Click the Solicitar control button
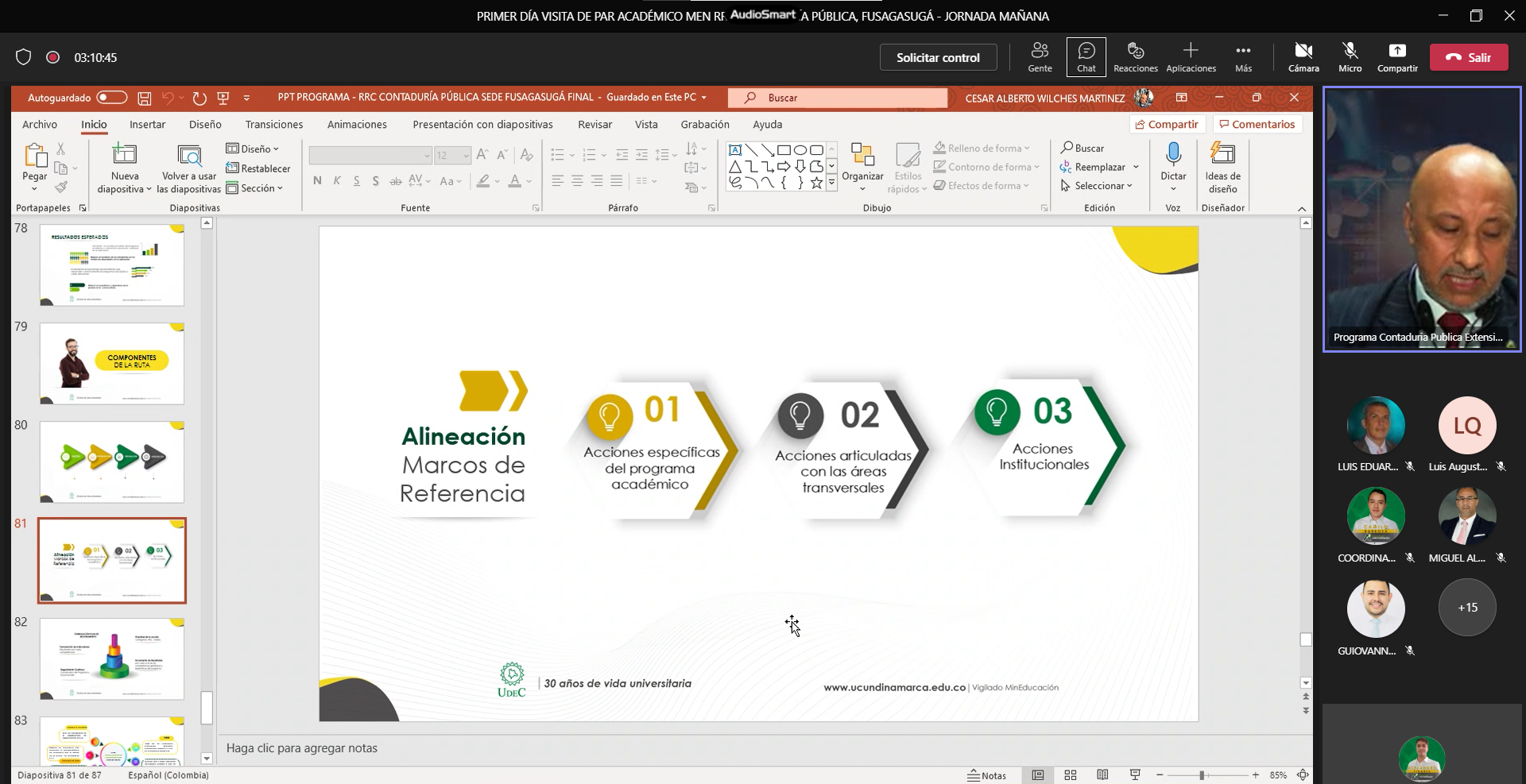This screenshot has height=784, width=1526. (938, 57)
